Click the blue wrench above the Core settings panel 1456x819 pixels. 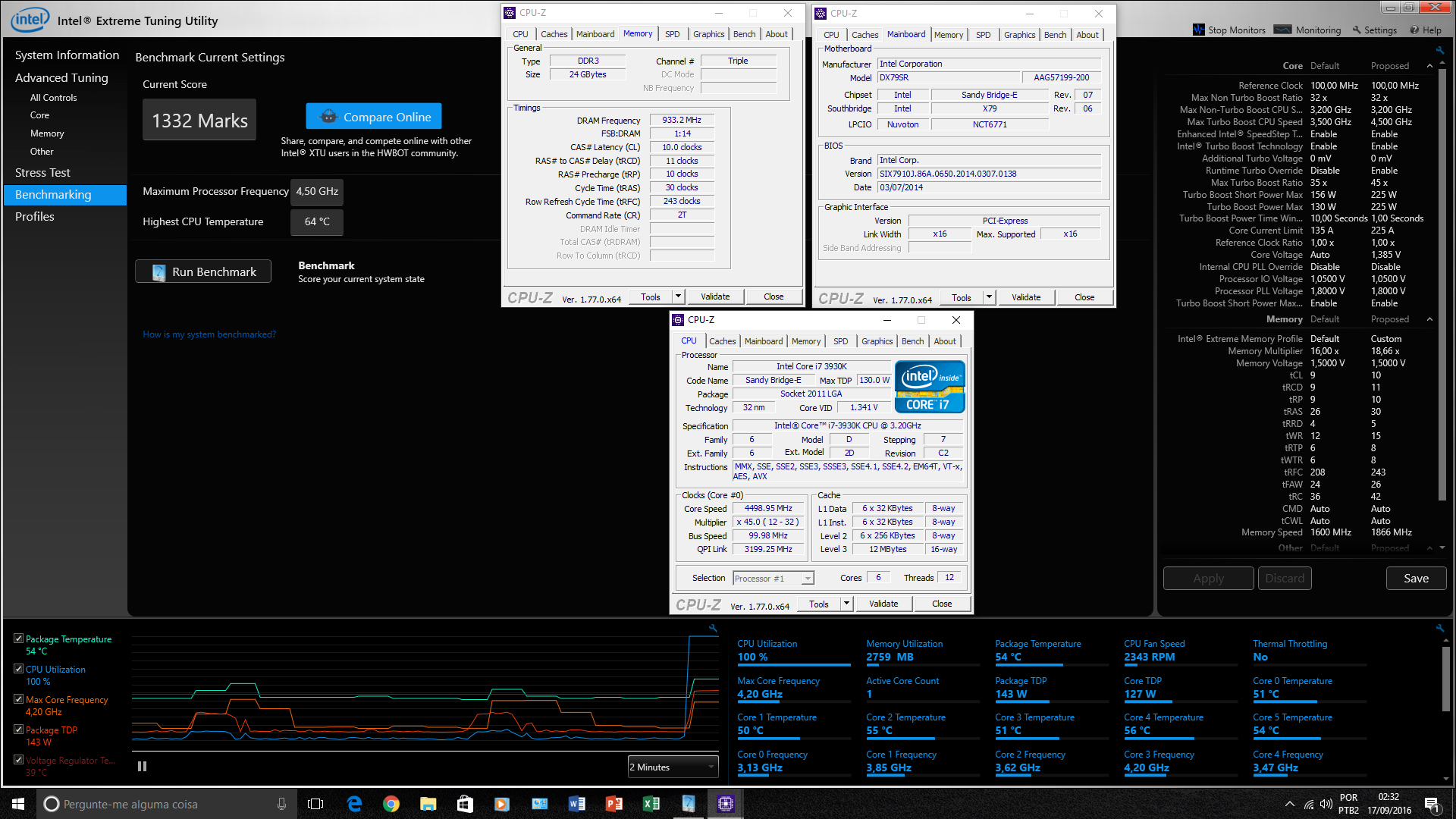[x=1439, y=50]
